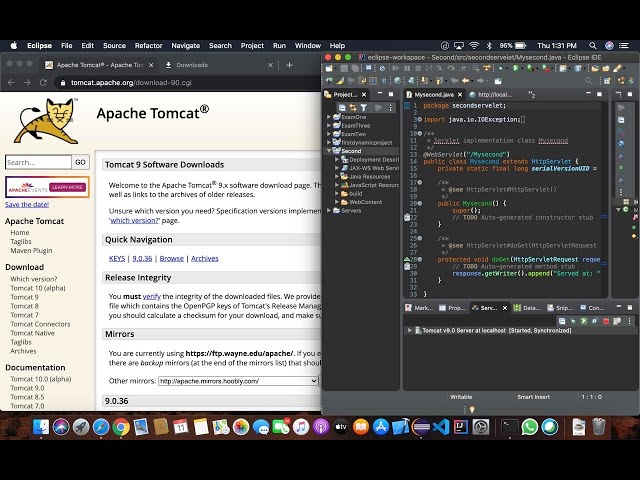Expand the WebContent folder
640x480 pixels.
coord(337,202)
